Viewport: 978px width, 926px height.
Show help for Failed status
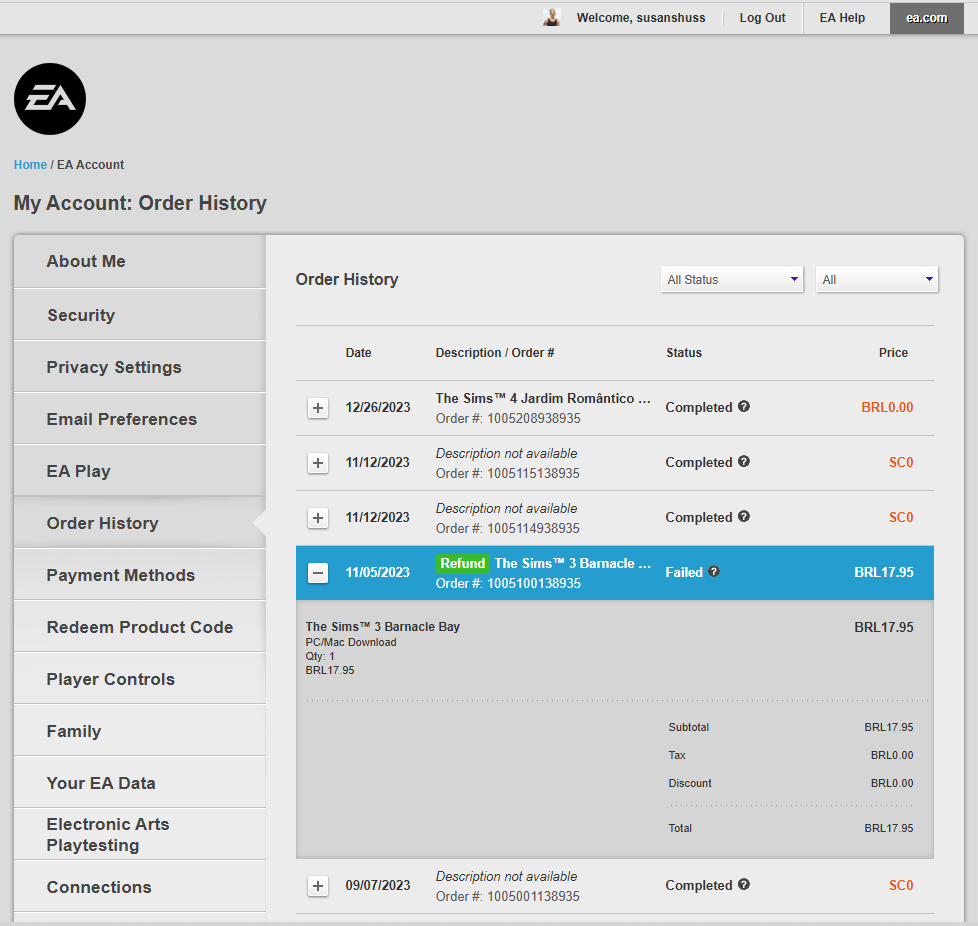click(714, 571)
